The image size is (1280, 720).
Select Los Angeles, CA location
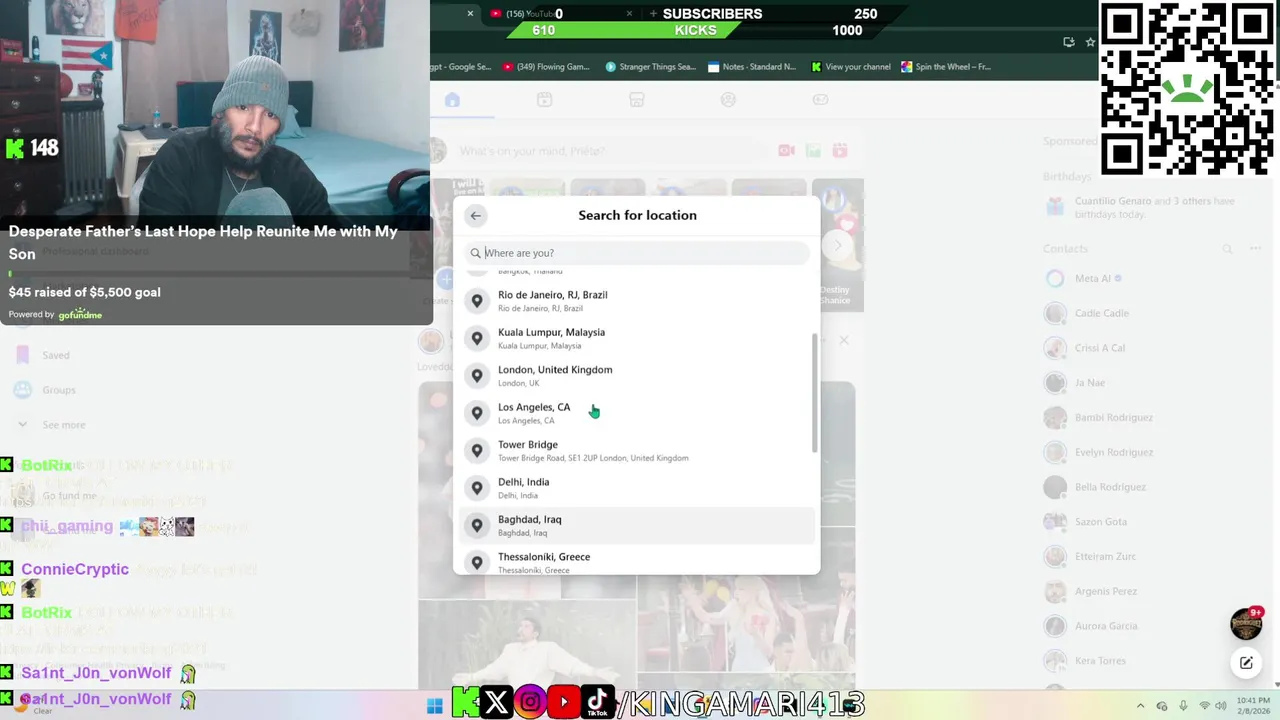[x=637, y=413]
